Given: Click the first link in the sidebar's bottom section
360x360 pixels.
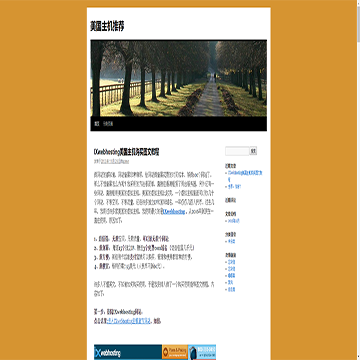Looking at the screenshot, I should coord(231,262).
